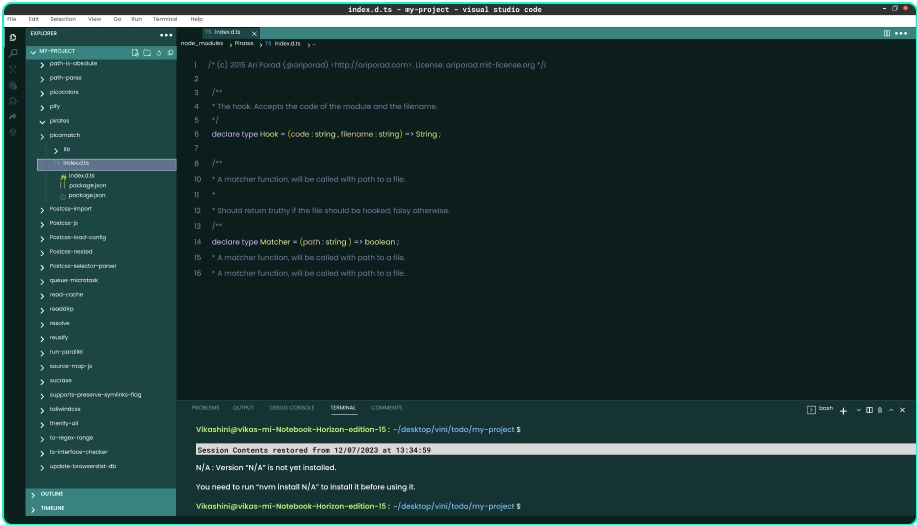The height and width of the screenshot is (525, 917).
Task: Split the editor to the right
Action: click(x=887, y=33)
